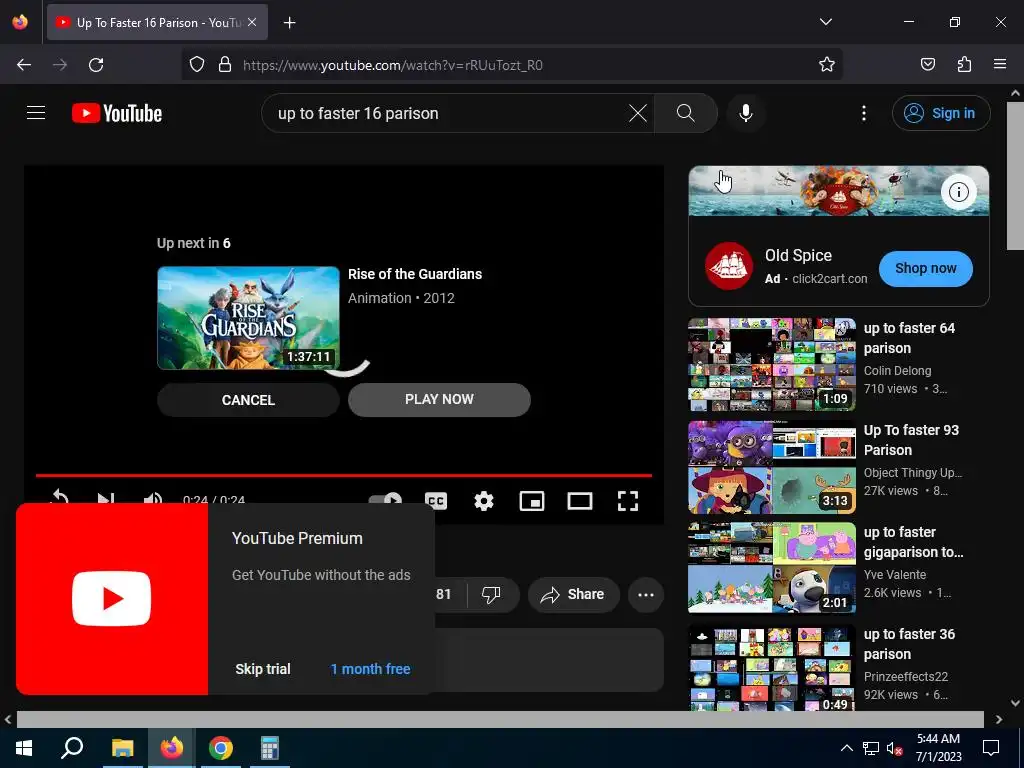Play Rise of the Guardians now

tap(439, 399)
